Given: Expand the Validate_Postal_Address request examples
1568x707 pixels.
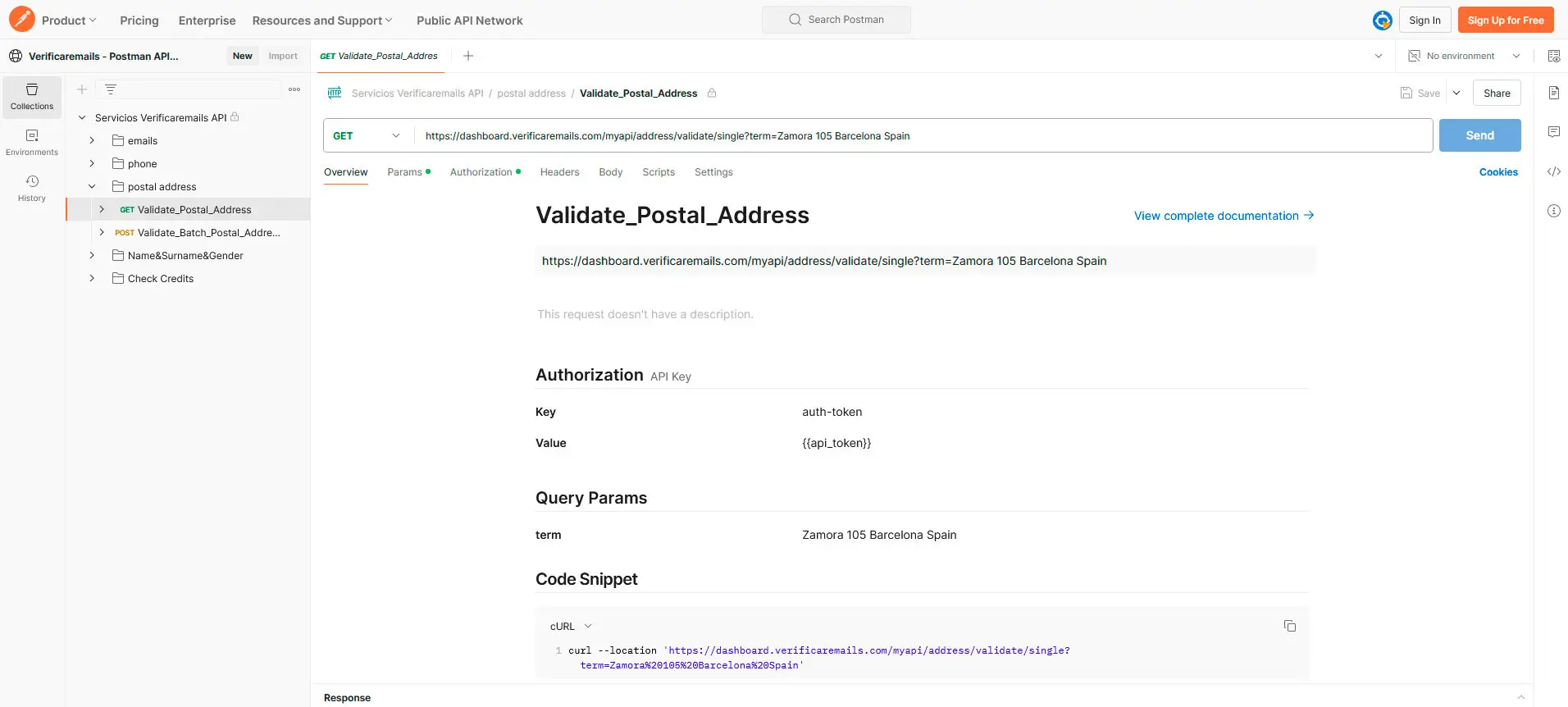Looking at the screenshot, I should [102, 209].
